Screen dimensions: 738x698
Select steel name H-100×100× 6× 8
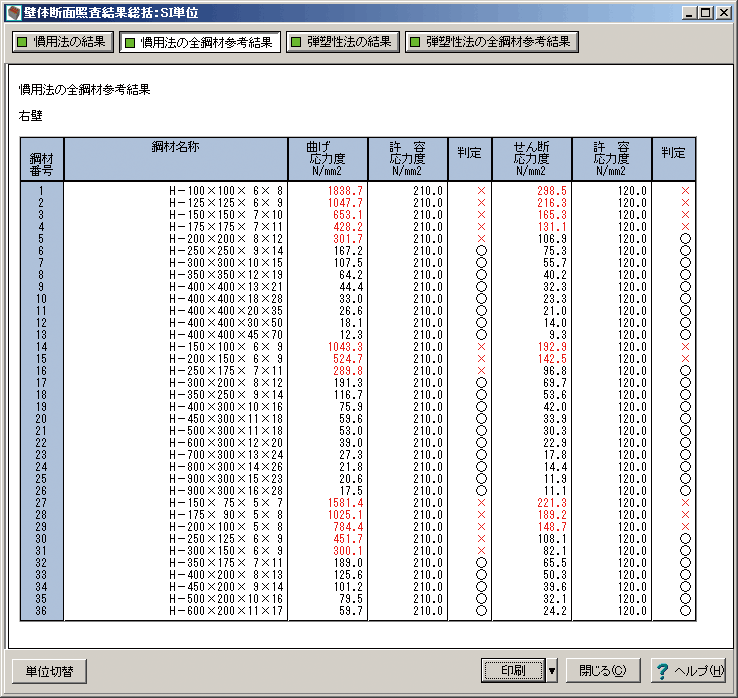[226, 191]
